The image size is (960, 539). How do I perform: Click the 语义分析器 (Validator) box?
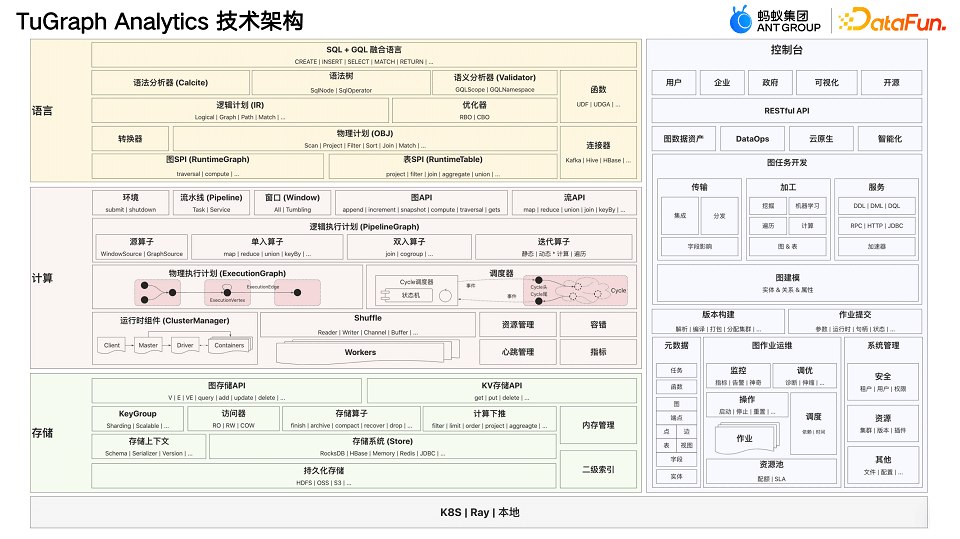(x=495, y=83)
